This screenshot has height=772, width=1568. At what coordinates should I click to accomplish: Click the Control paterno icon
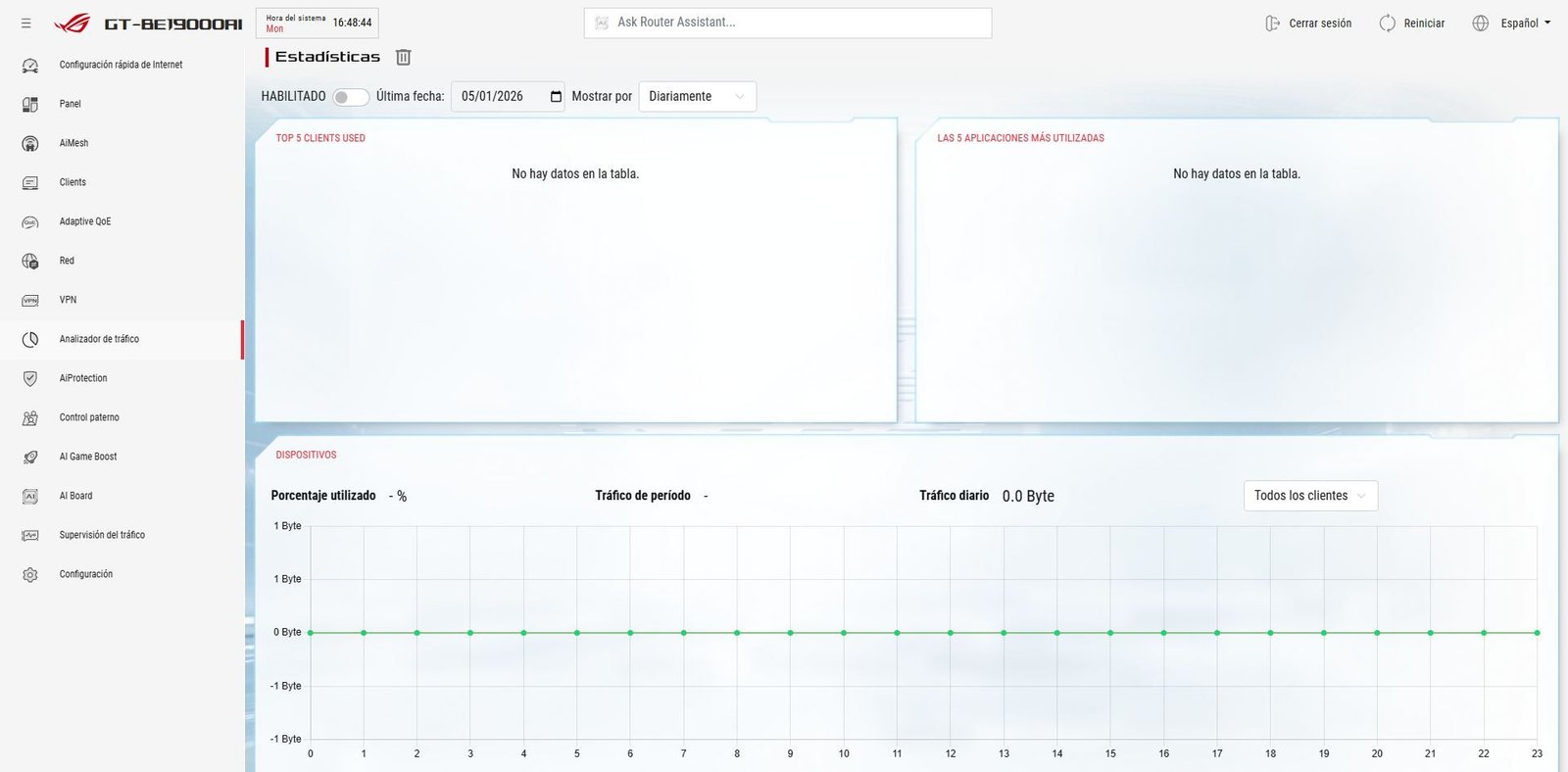point(30,418)
